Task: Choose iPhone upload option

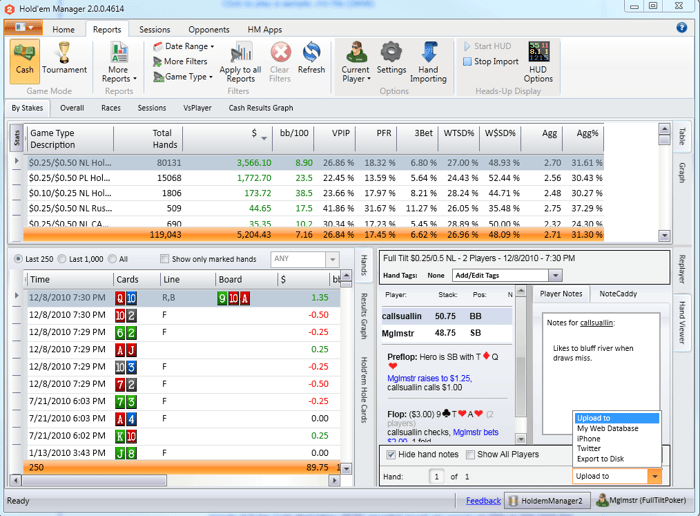Action: pyautogui.click(x=588, y=439)
